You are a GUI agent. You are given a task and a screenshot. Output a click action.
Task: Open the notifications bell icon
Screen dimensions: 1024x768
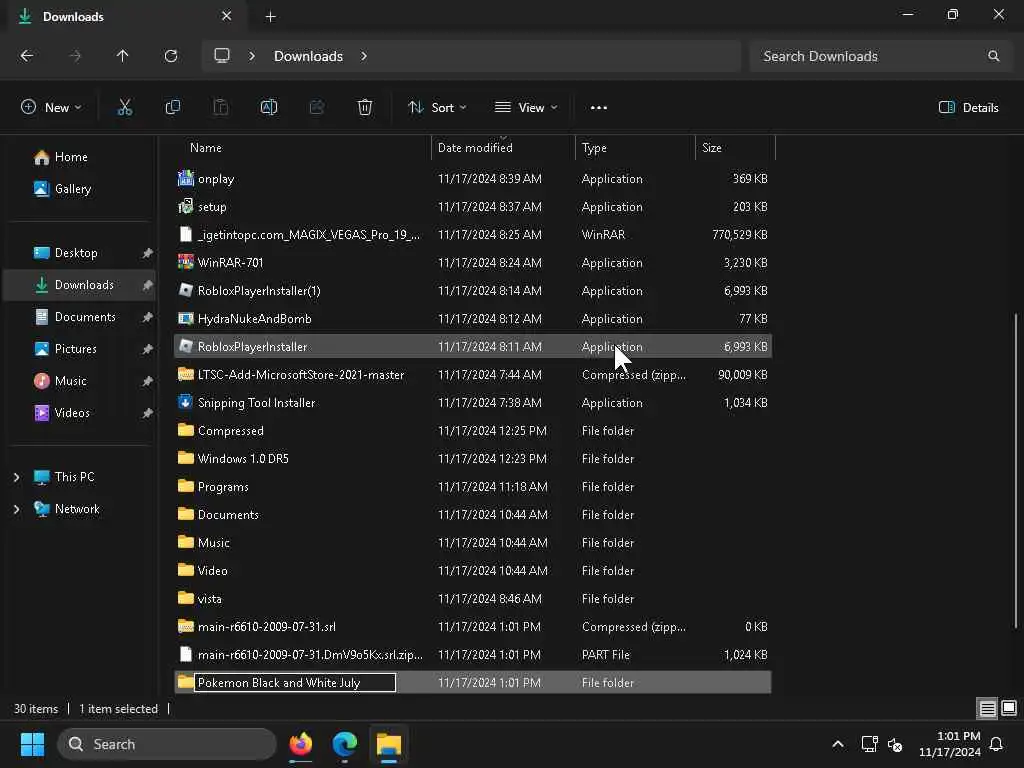pos(997,744)
